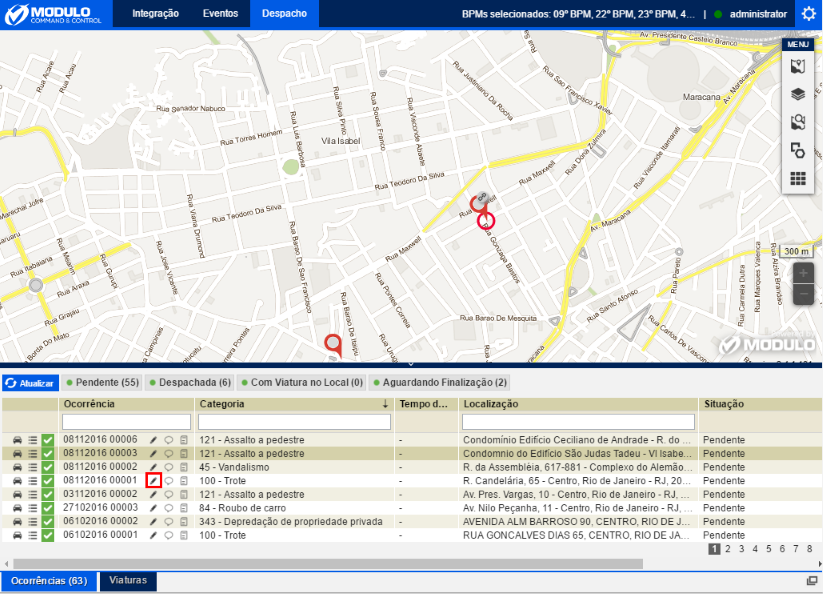Open the grid icon in MENU panel

click(x=798, y=178)
